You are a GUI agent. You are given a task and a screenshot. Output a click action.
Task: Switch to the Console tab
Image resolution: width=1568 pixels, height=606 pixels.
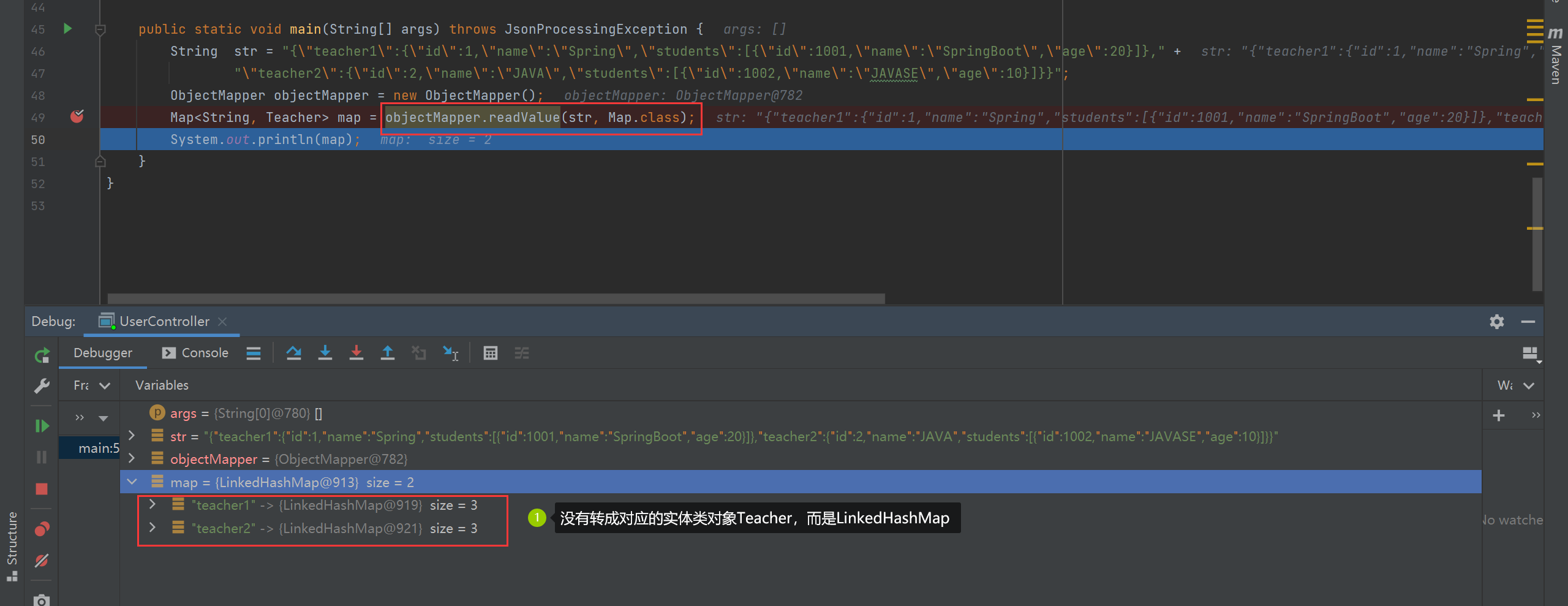195,353
